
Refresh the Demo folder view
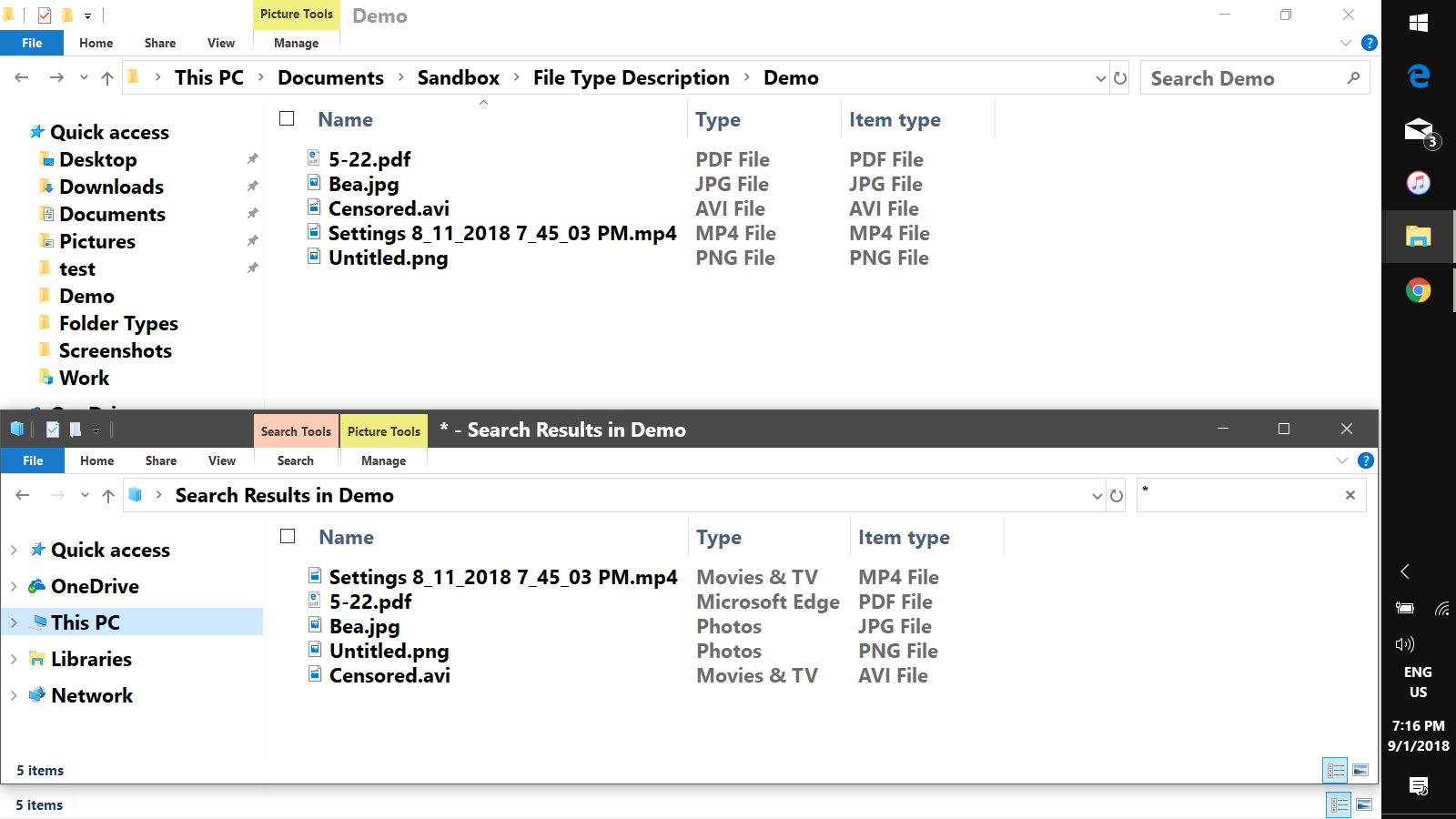click(1120, 78)
